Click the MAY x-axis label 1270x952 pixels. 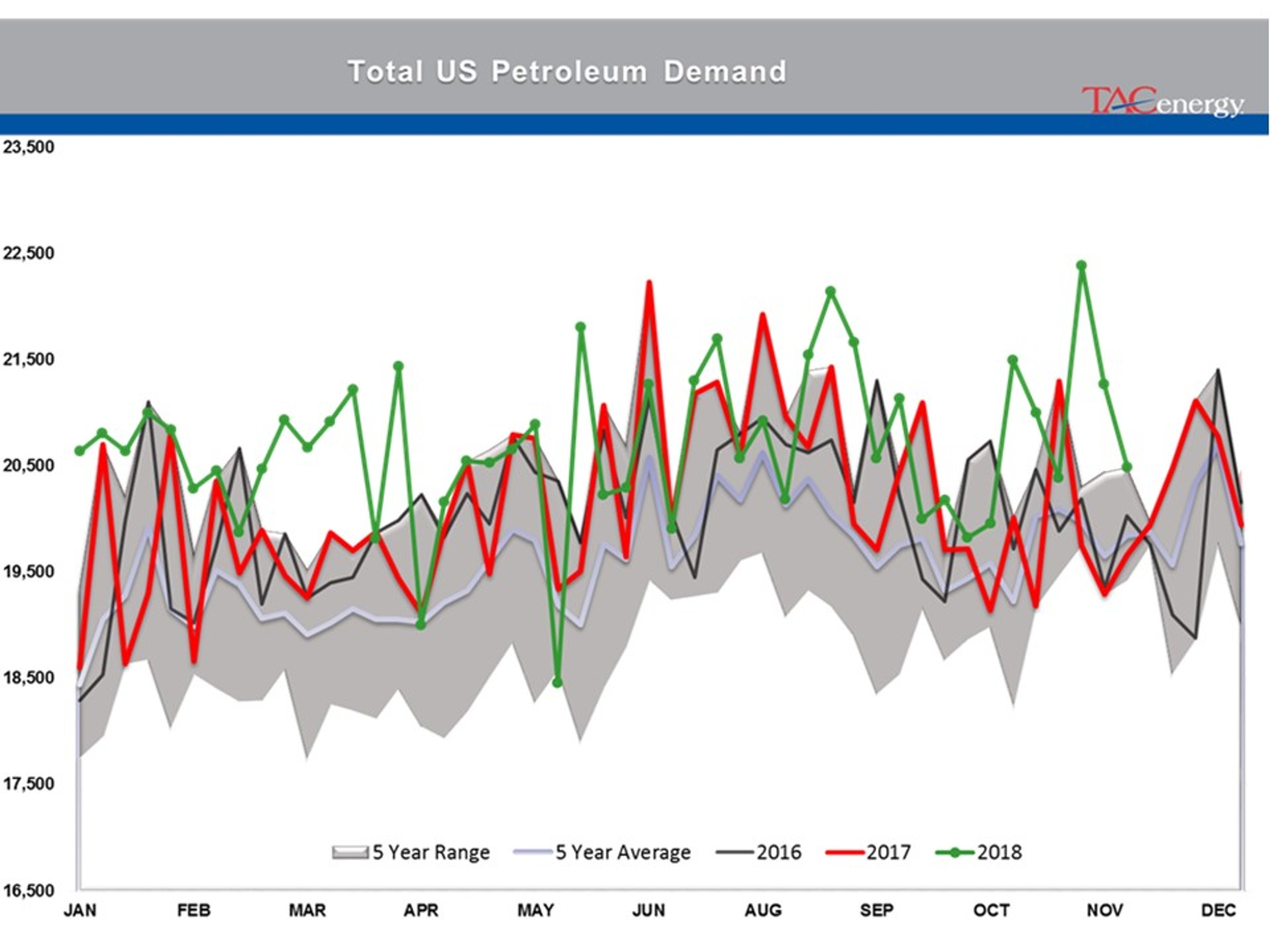(536, 911)
